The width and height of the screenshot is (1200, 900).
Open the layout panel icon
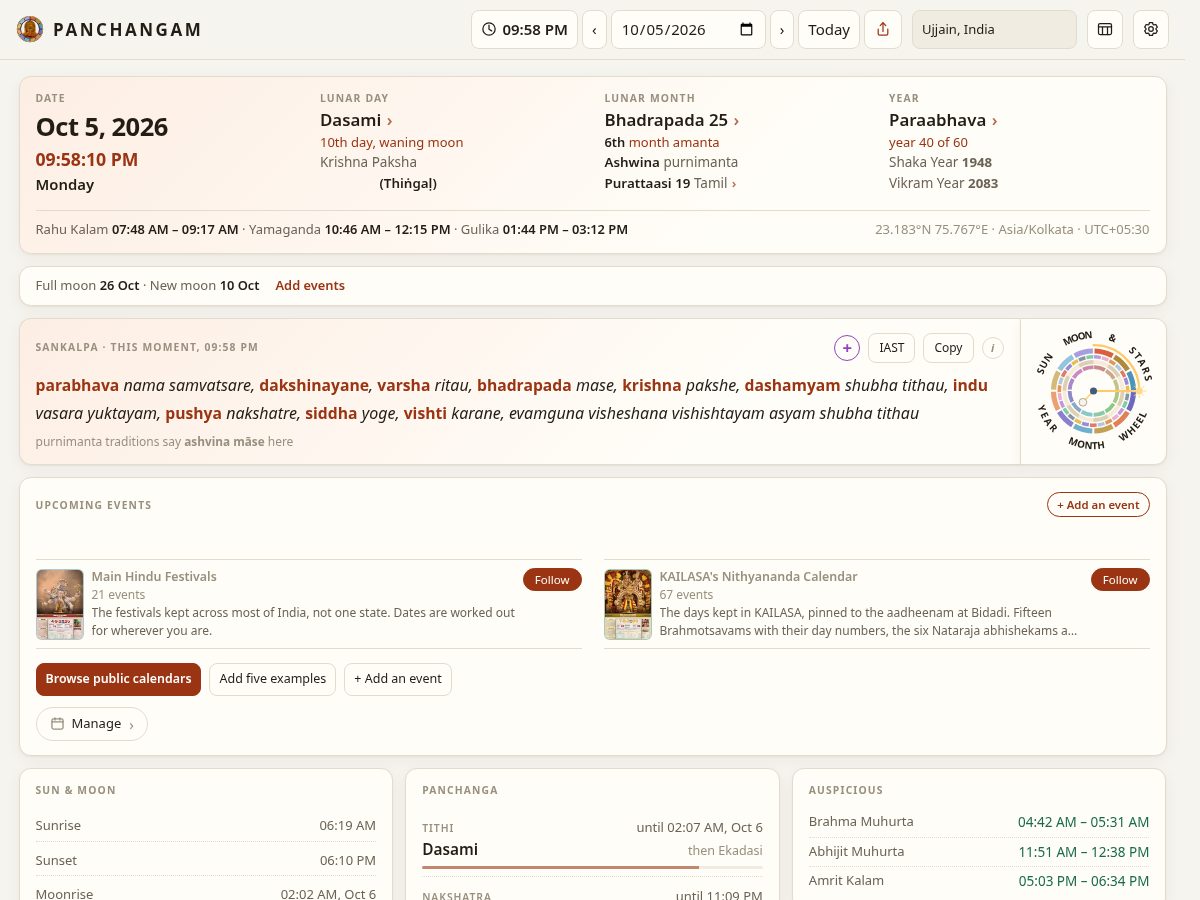click(1105, 29)
